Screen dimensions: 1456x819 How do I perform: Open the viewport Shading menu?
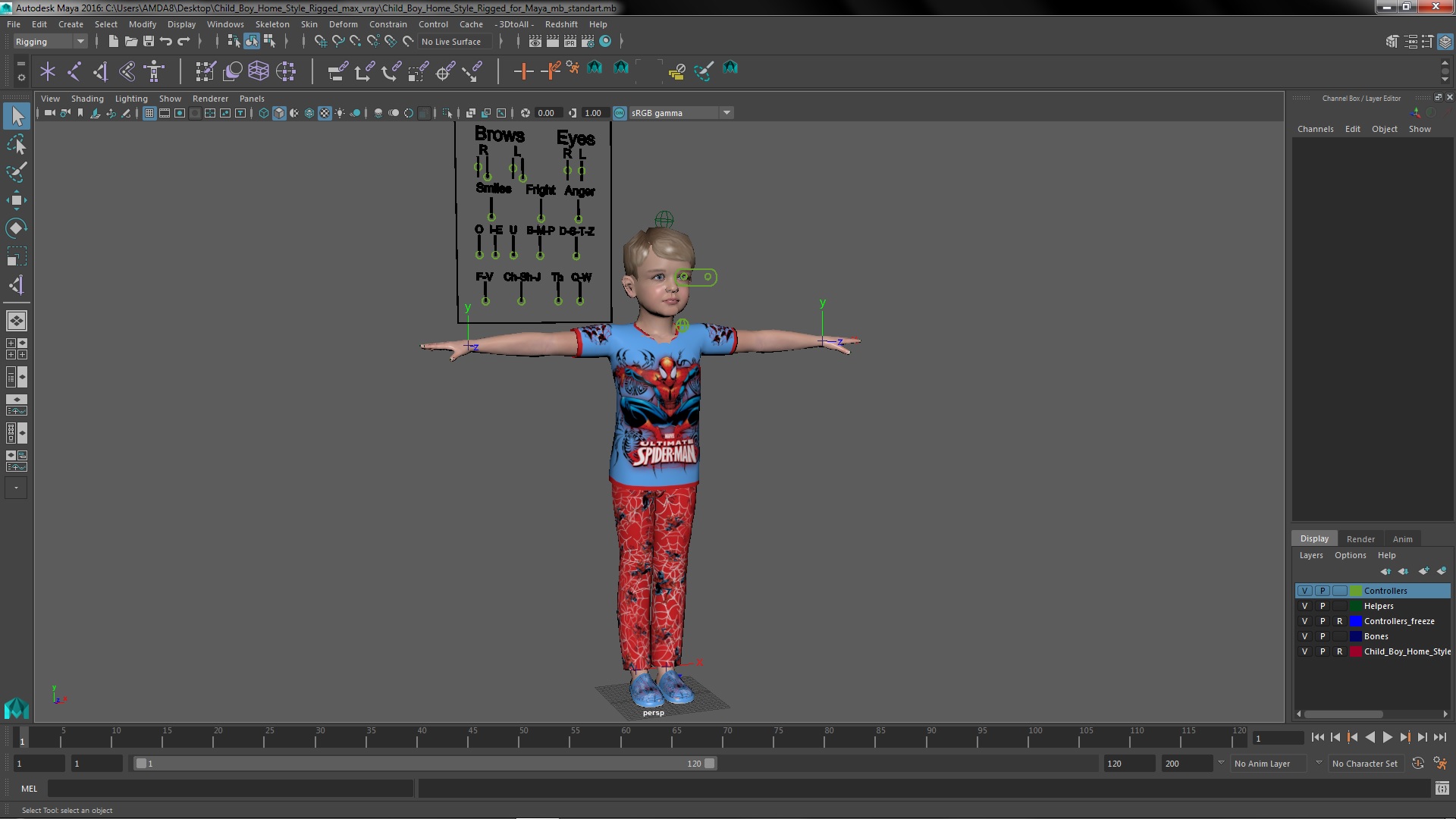tap(87, 99)
